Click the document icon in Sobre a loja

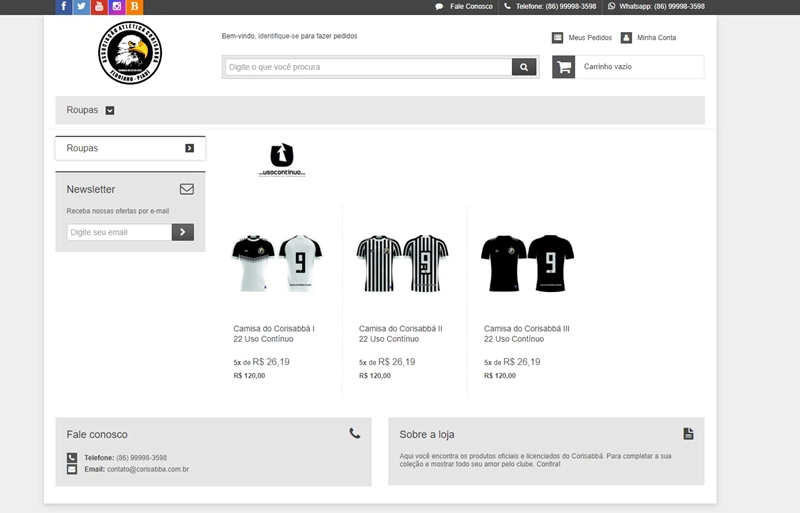[688, 434]
